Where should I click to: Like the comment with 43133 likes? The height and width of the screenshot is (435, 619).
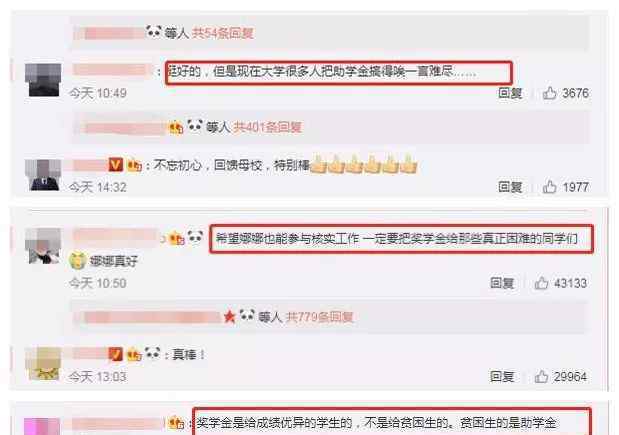(541, 283)
